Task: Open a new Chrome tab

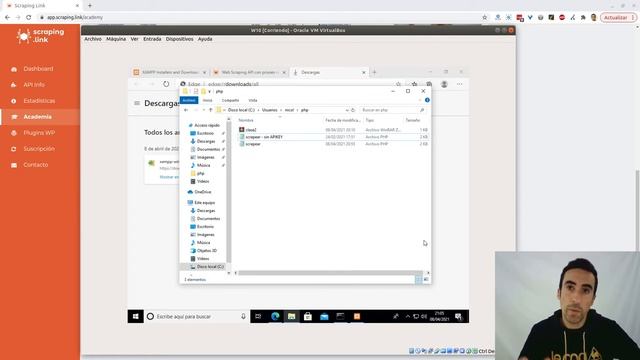Action: coord(90,6)
